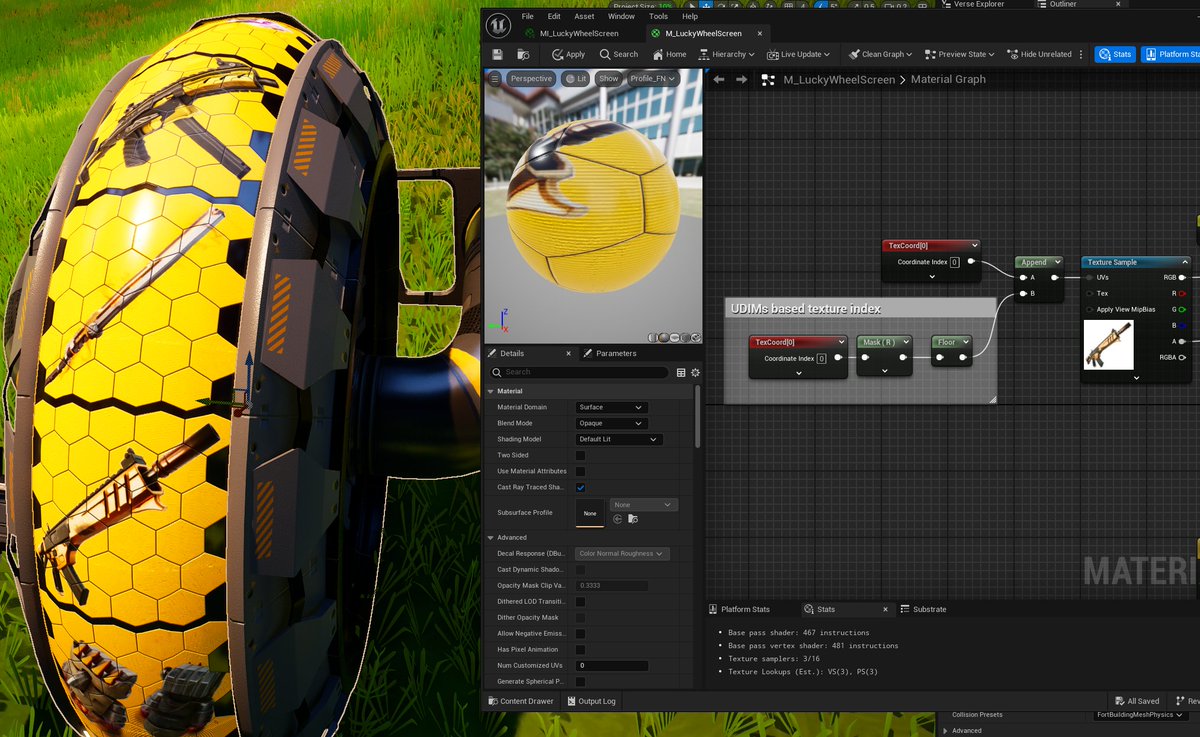Open the File menu
The image size is (1200, 737).
(x=527, y=16)
